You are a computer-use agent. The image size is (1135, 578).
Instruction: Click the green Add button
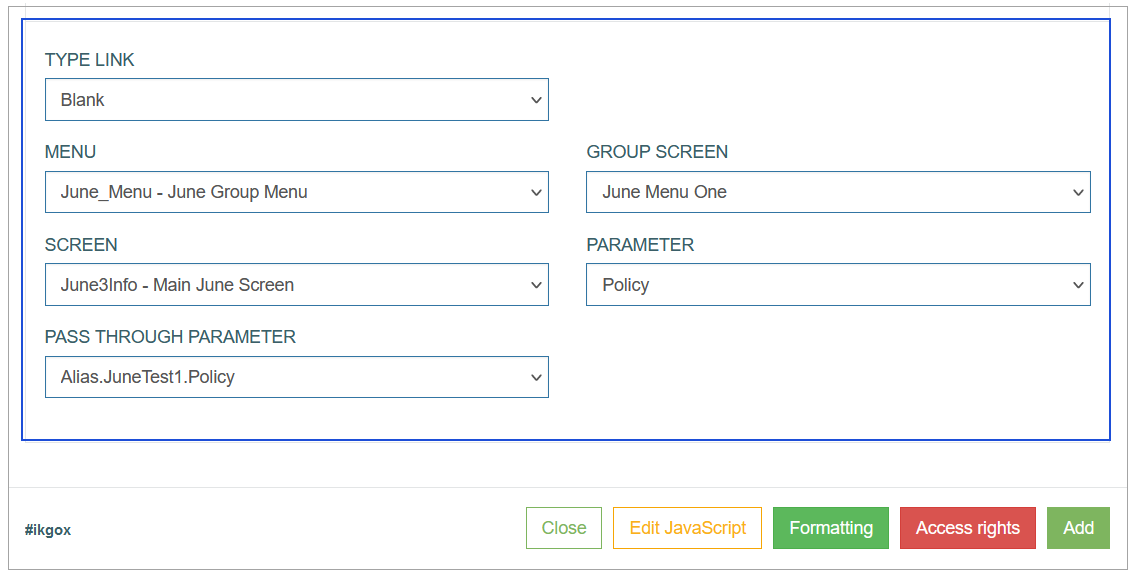(x=1079, y=528)
